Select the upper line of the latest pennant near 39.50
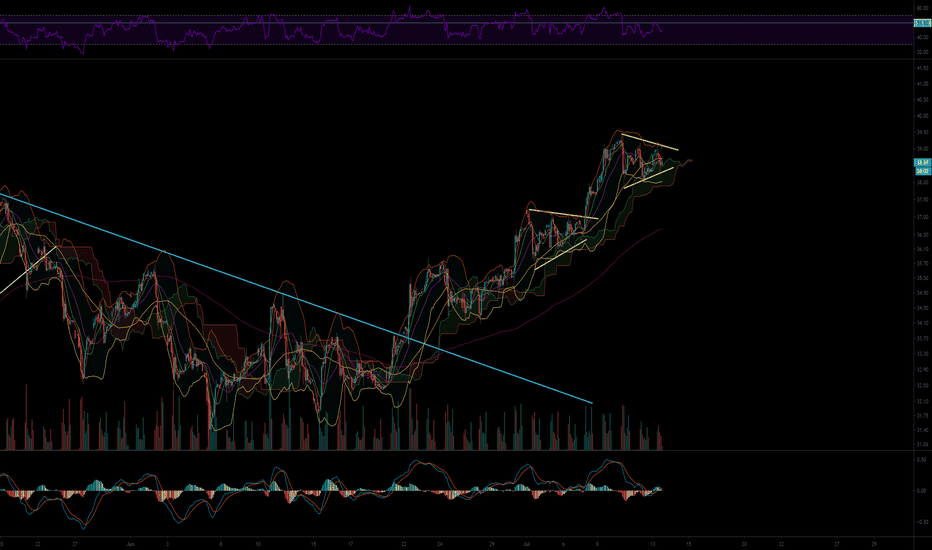 (650, 142)
